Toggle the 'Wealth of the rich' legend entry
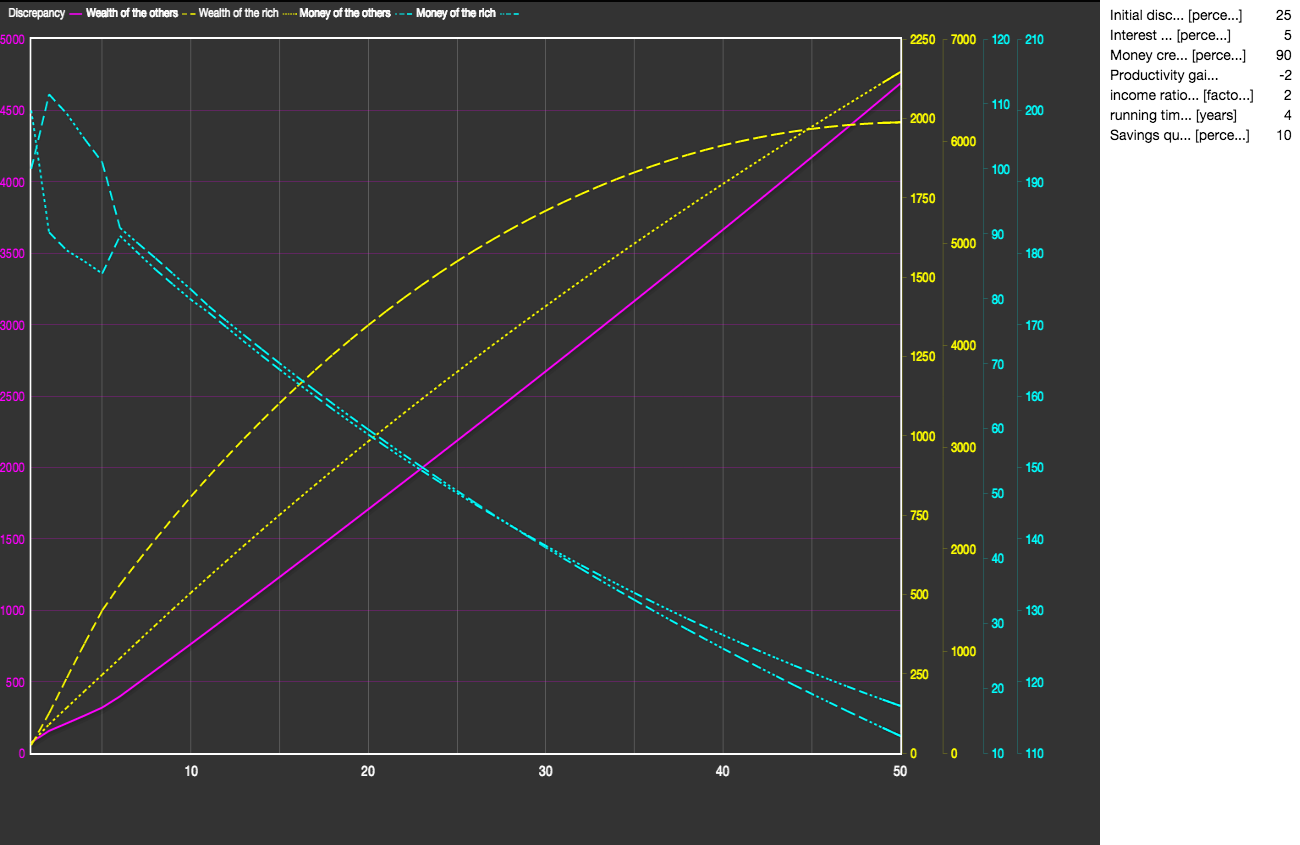Screen dimensions: 1300x845 (238, 13)
